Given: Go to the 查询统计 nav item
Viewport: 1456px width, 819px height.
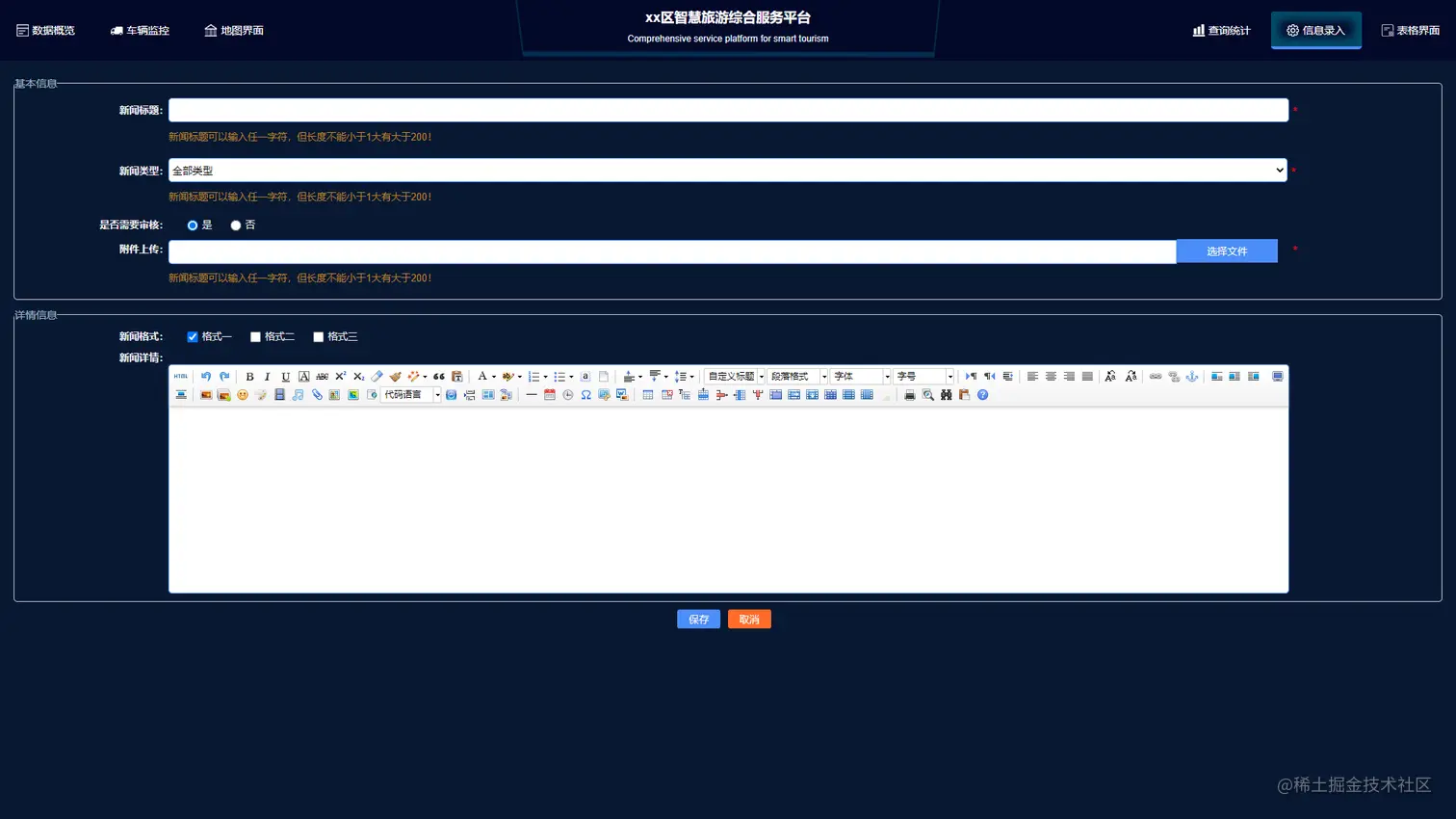Looking at the screenshot, I should [x=1221, y=31].
